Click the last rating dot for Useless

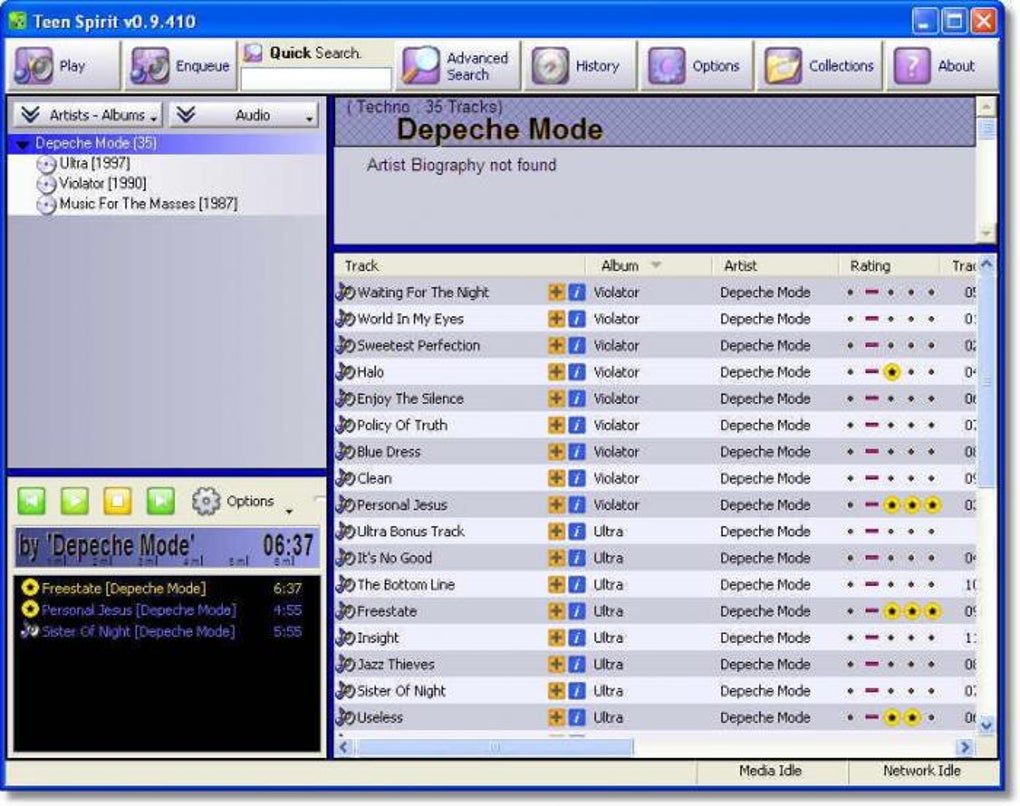point(932,718)
